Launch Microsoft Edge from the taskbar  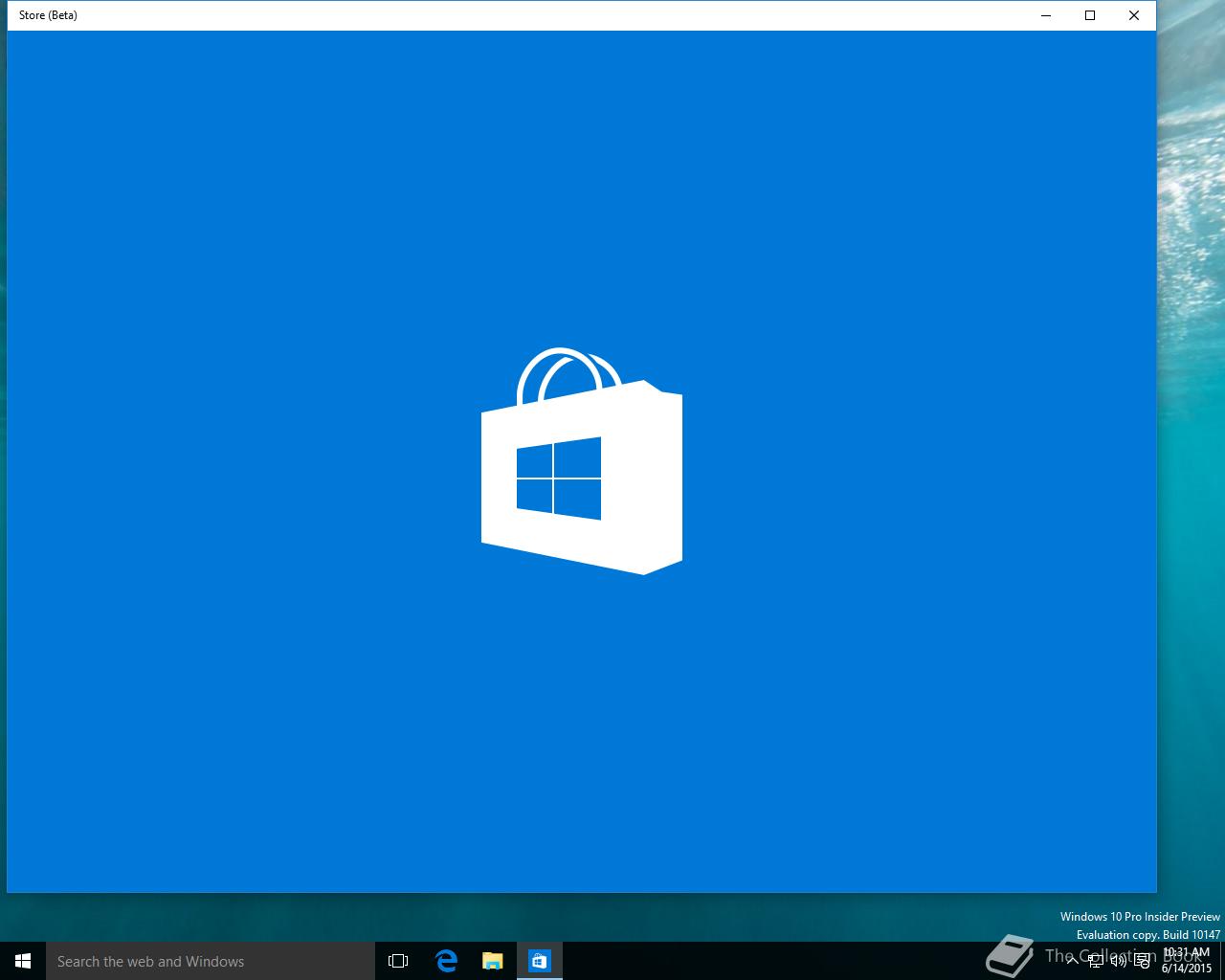coord(446,961)
